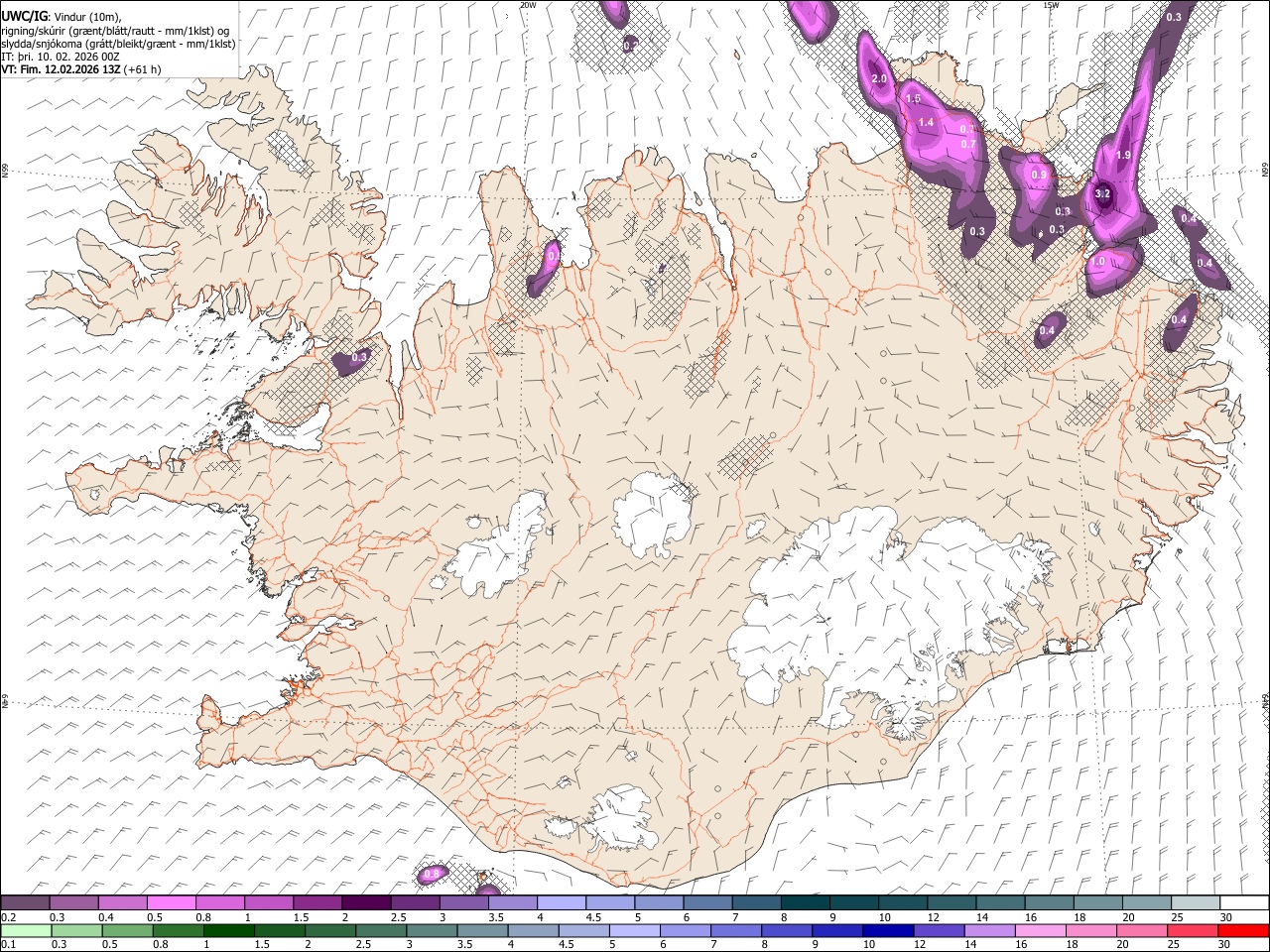Image resolution: width=1270 pixels, height=952 pixels.
Task: Click the pale green bottom-row swatch labeled 0.1
Action: pyautogui.click(x=26, y=930)
